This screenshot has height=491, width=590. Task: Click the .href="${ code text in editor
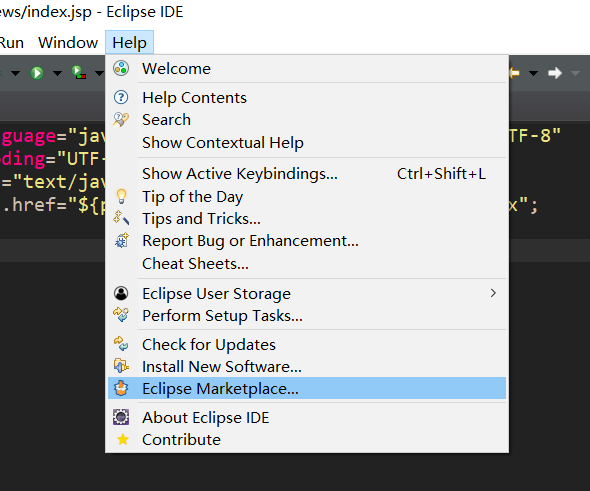(54, 205)
